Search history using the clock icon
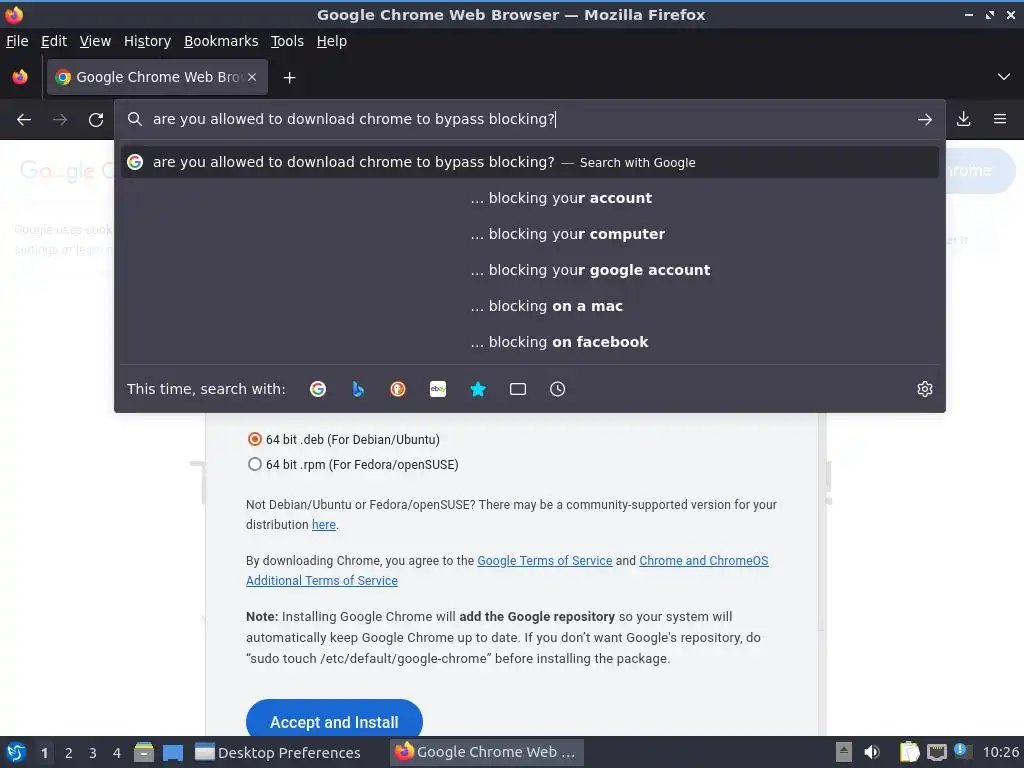The height and width of the screenshot is (768, 1024). pos(558,389)
